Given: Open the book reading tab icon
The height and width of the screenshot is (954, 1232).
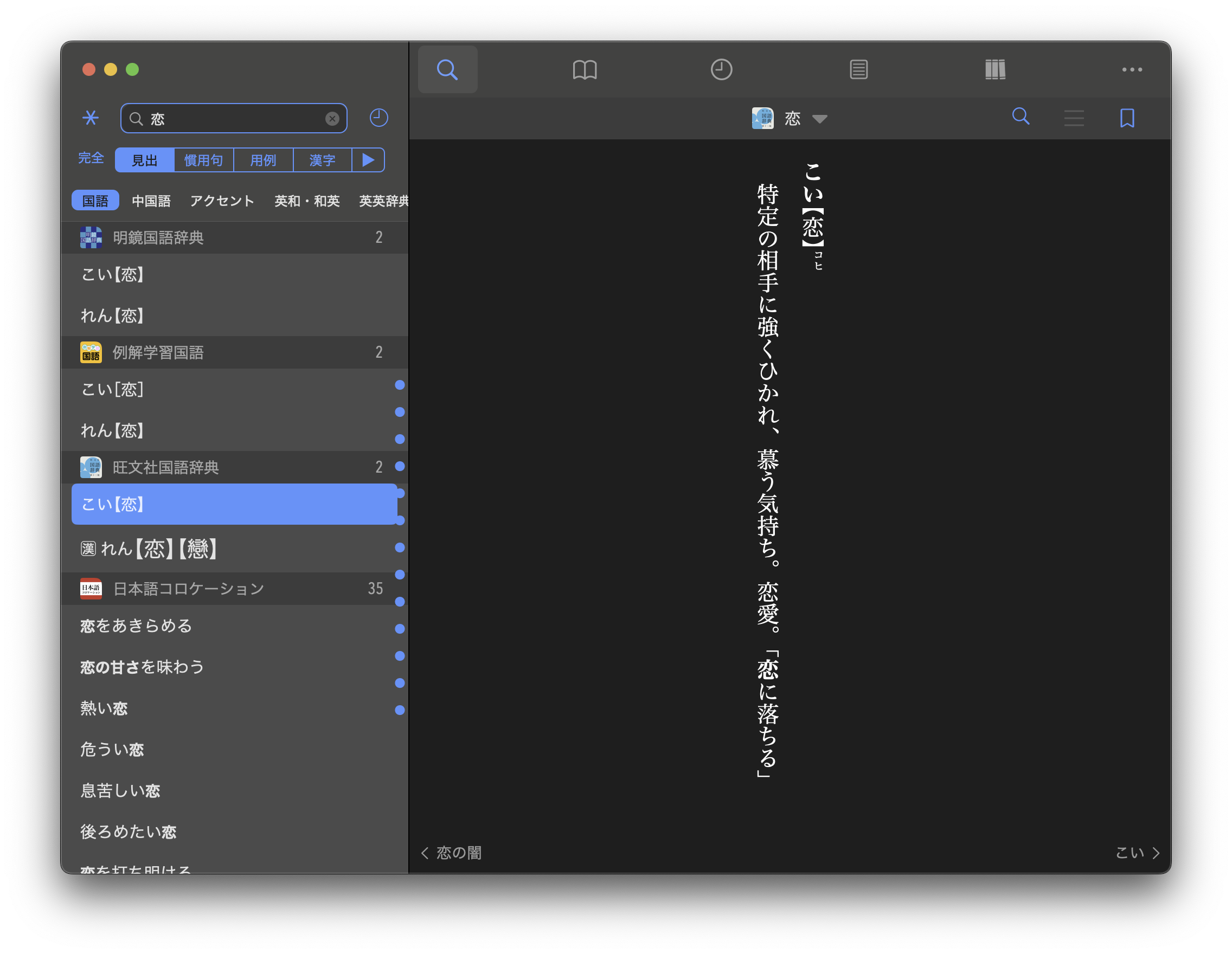Looking at the screenshot, I should pos(585,69).
